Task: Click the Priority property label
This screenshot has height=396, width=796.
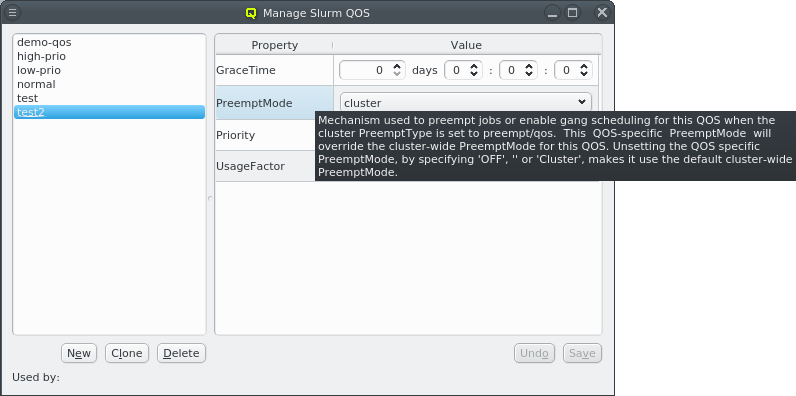Action: [236, 135]
